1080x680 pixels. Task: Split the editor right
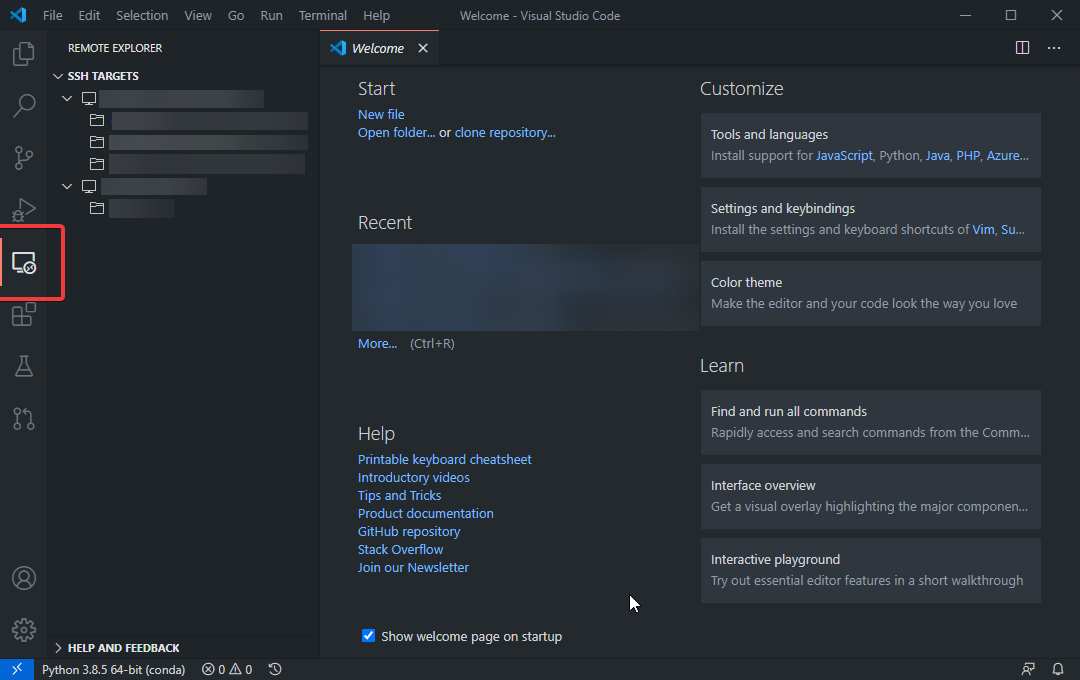click(x=1022, y=48)
